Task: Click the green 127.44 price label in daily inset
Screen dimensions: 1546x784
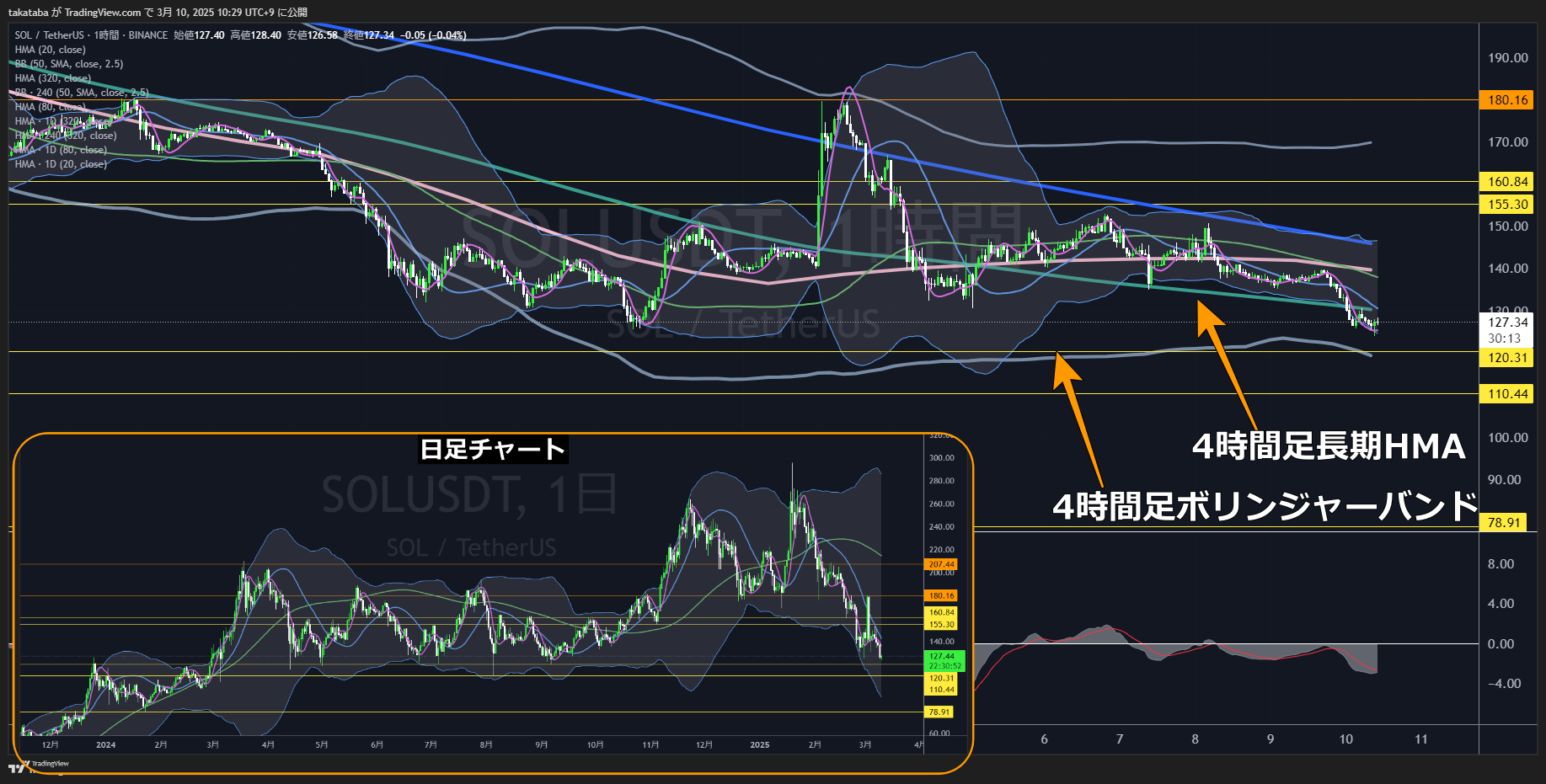Action: (941, 656)
